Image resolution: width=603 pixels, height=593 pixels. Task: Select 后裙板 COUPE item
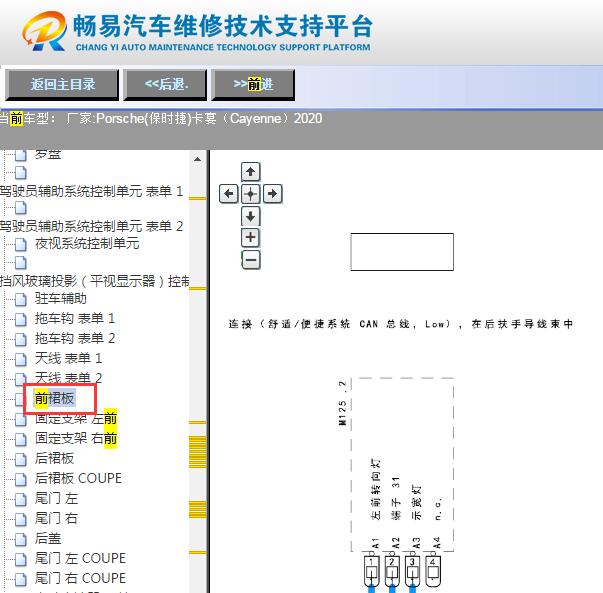(x=78, y=478)
